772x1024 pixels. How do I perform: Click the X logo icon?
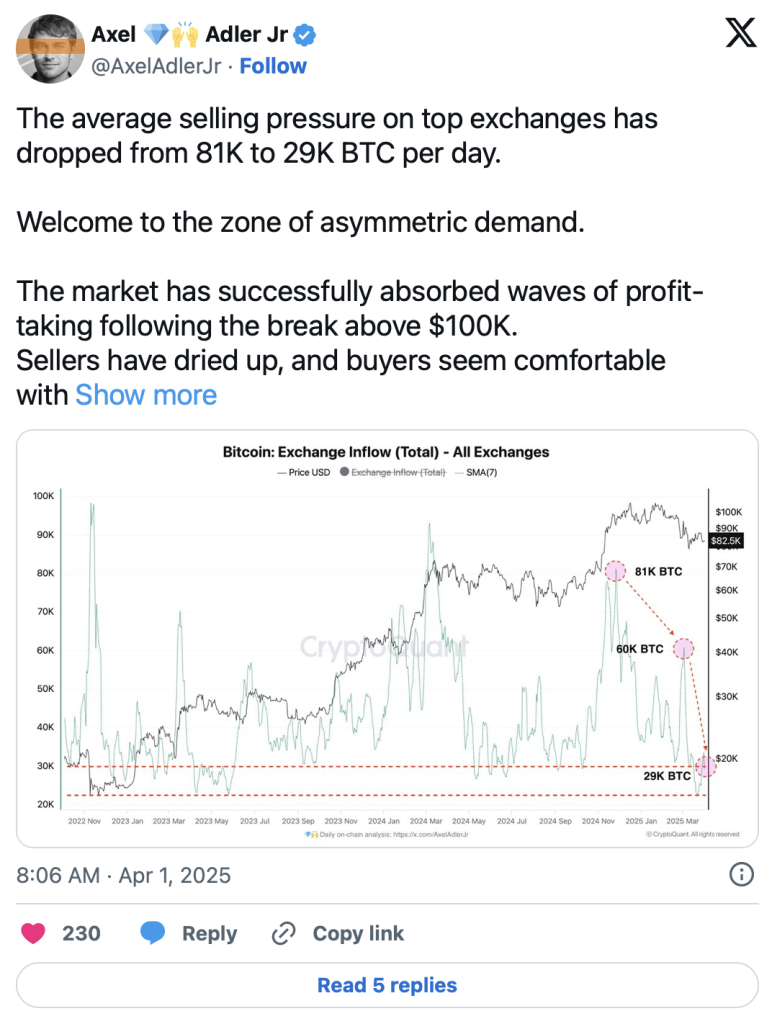point(740,34)
